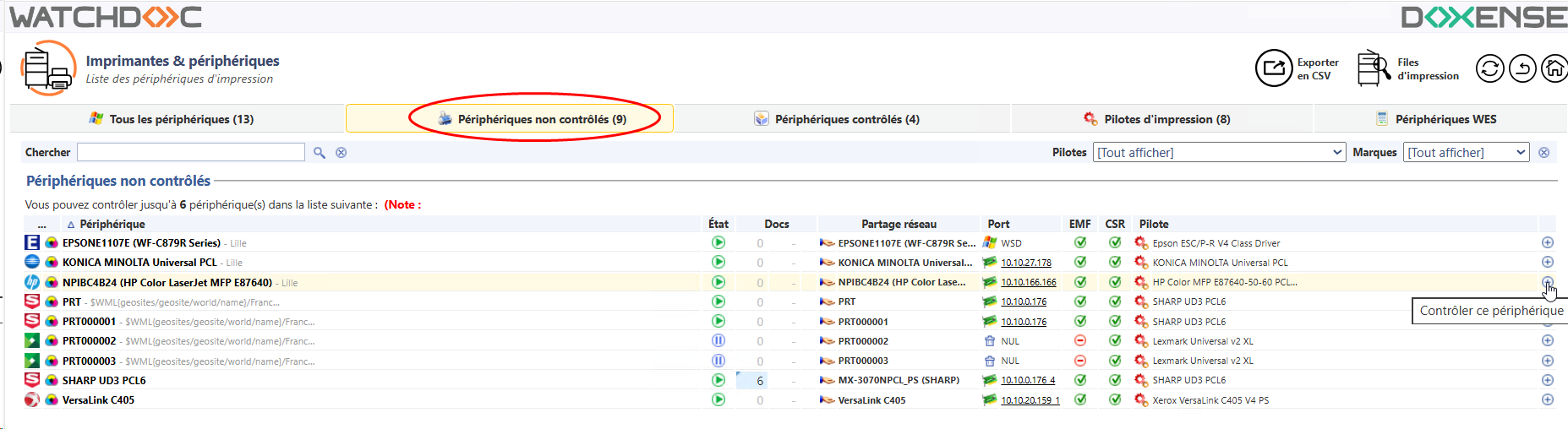Click the magnifier search icon
This screenshot has height=429, width=1568.
(x=320, y=153)
